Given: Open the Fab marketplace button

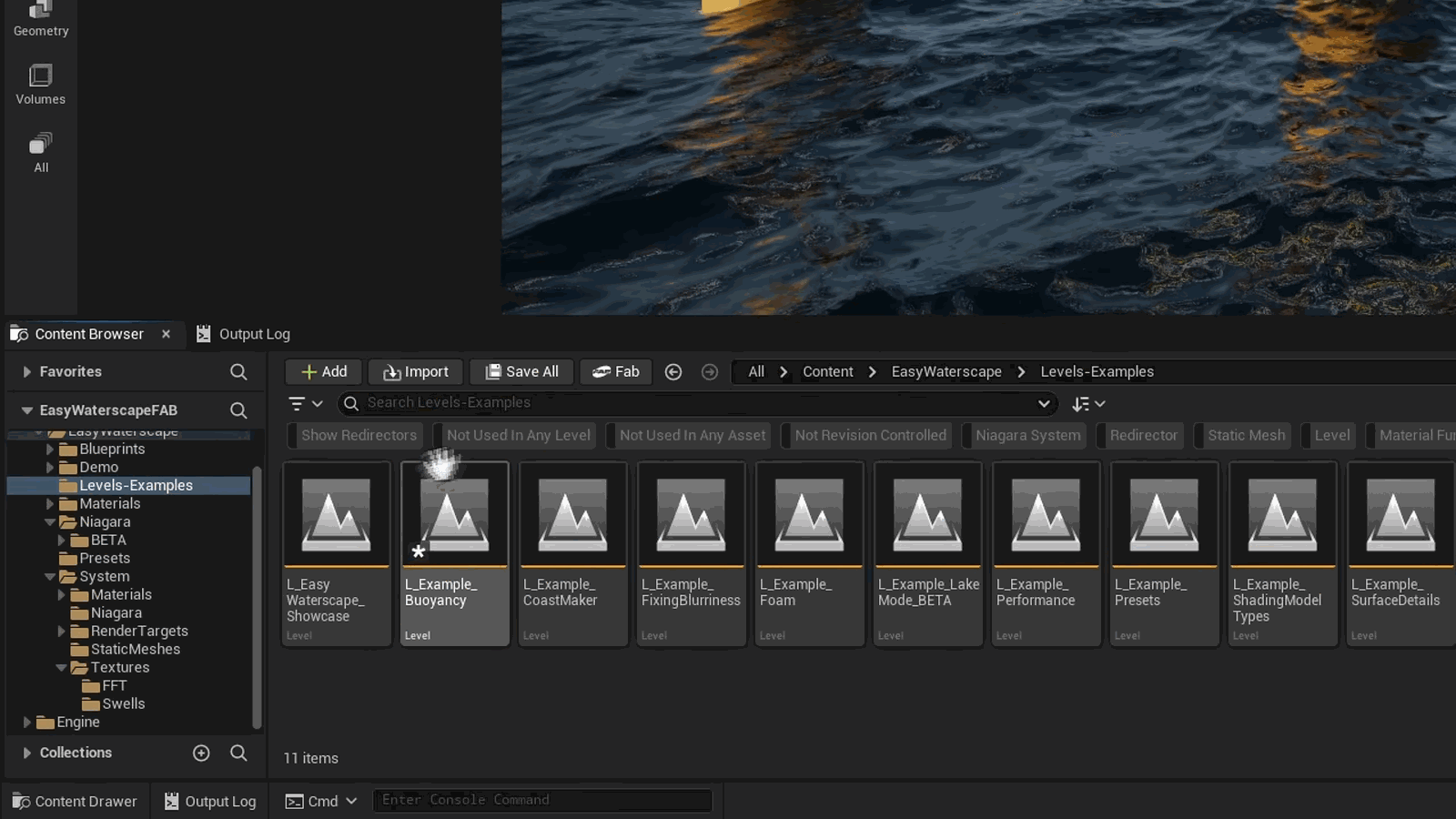Looking at the screenshot, I should coord(616,371).
